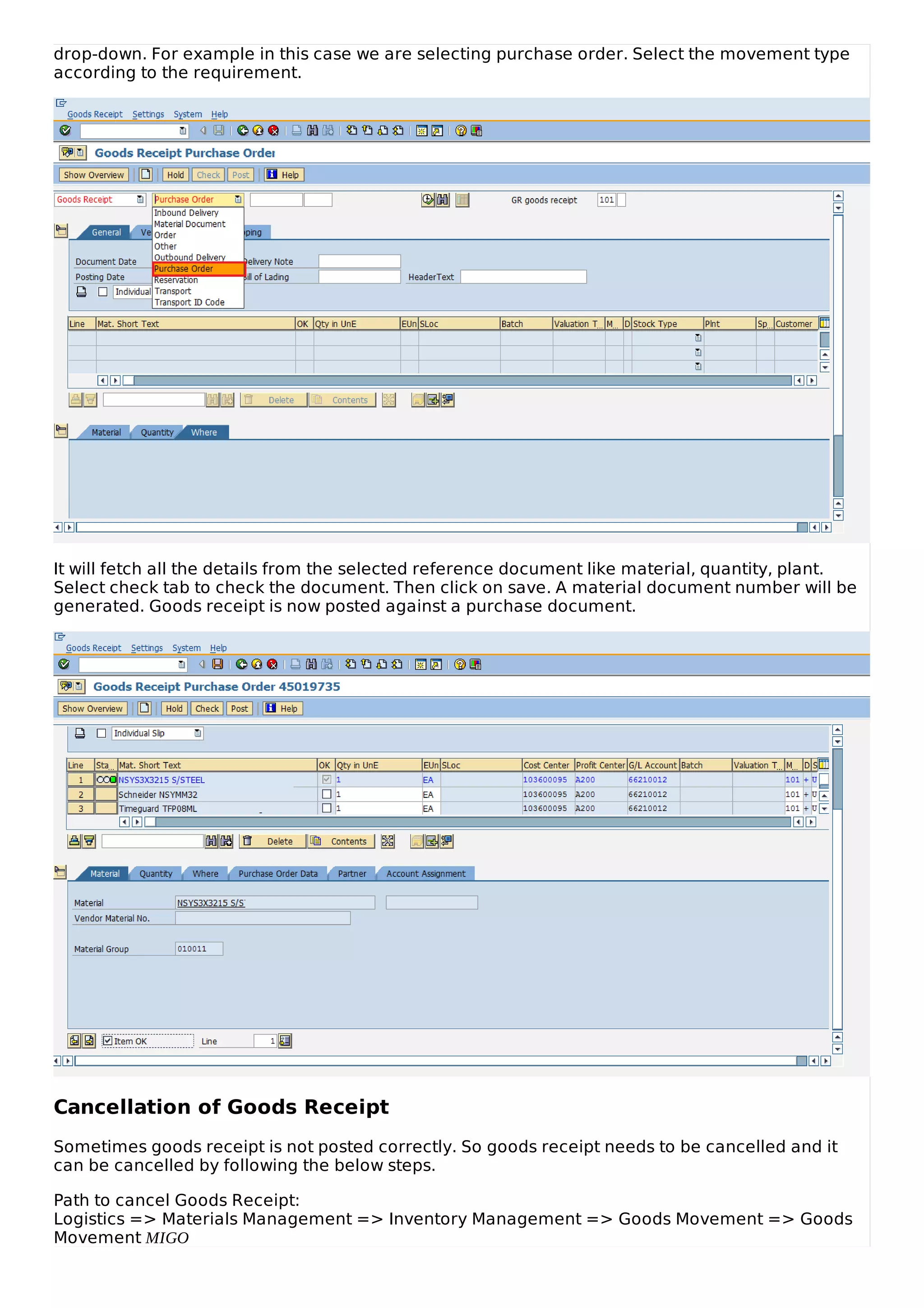Open the Partner tab
The height and width of the screenshot is (1308, 924).
point(352,873)
